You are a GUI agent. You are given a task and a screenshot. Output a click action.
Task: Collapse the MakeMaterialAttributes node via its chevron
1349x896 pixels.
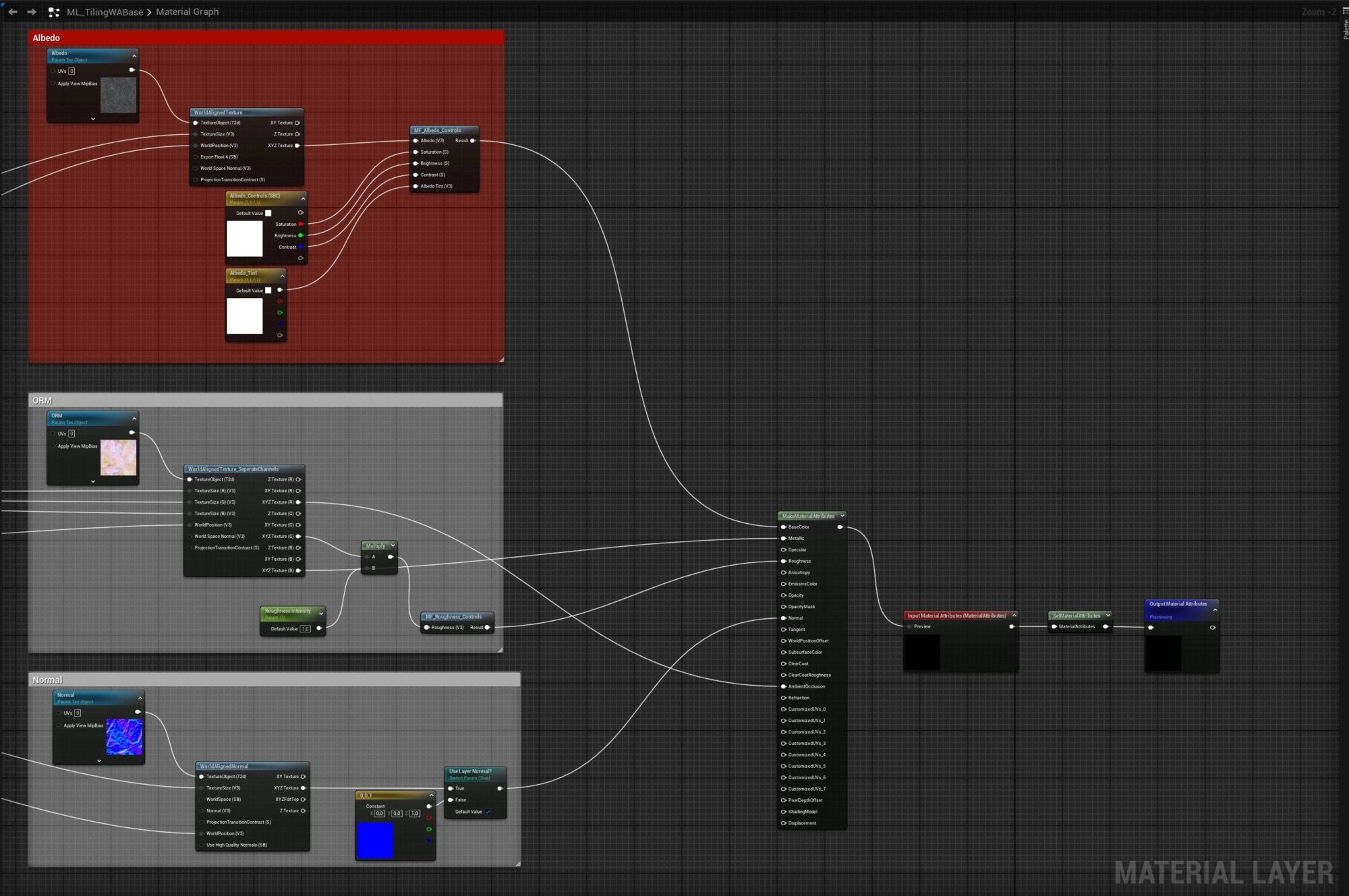[x=842, y=516]
